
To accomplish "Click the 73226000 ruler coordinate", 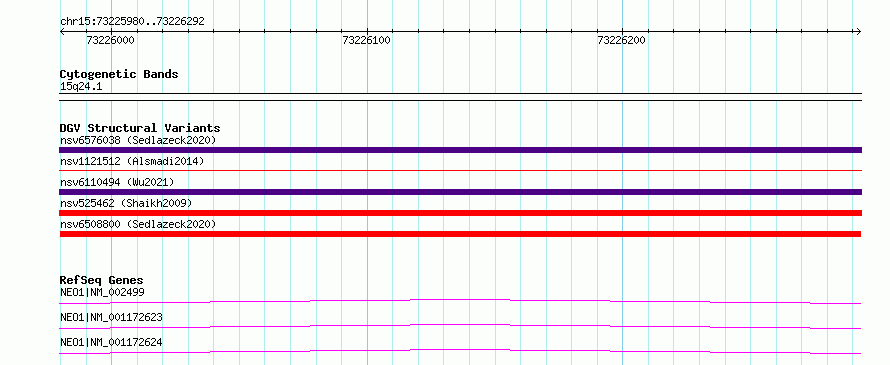I will tap(111, 41).
